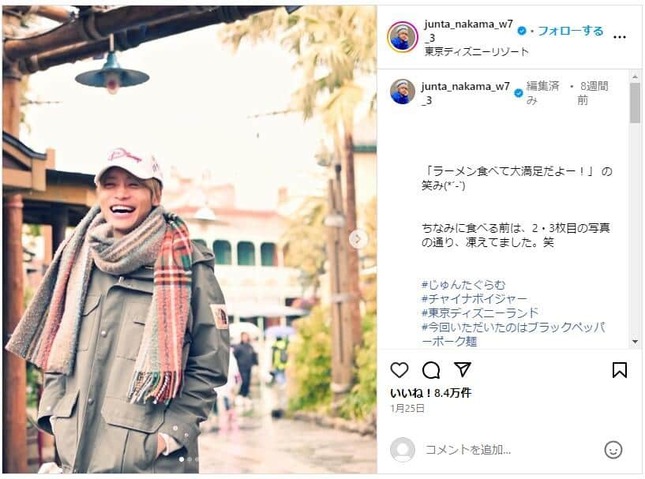Click the caption author's small avatar
The height and width of the screenshot is (479, 645).
click(402, 91)
